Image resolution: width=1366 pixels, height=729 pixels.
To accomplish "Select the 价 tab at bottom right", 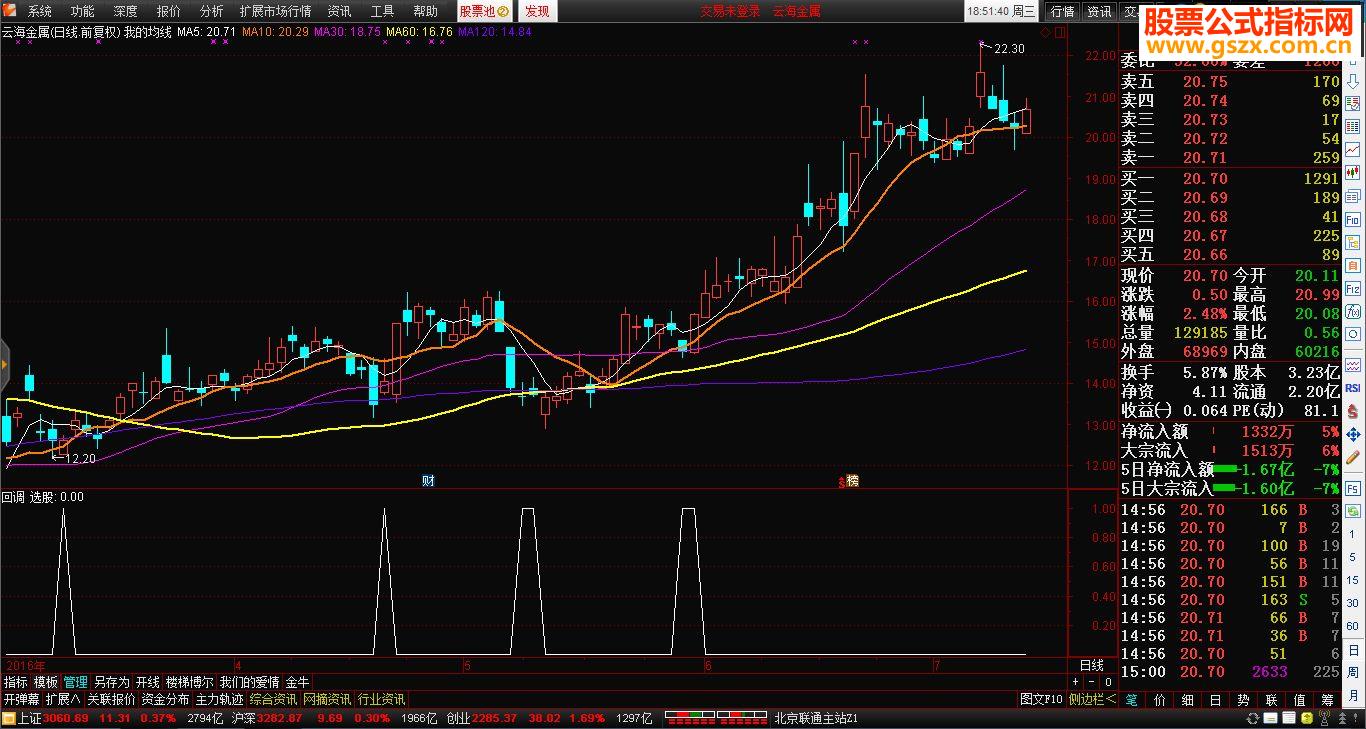I will click(x=1159, y=699).
